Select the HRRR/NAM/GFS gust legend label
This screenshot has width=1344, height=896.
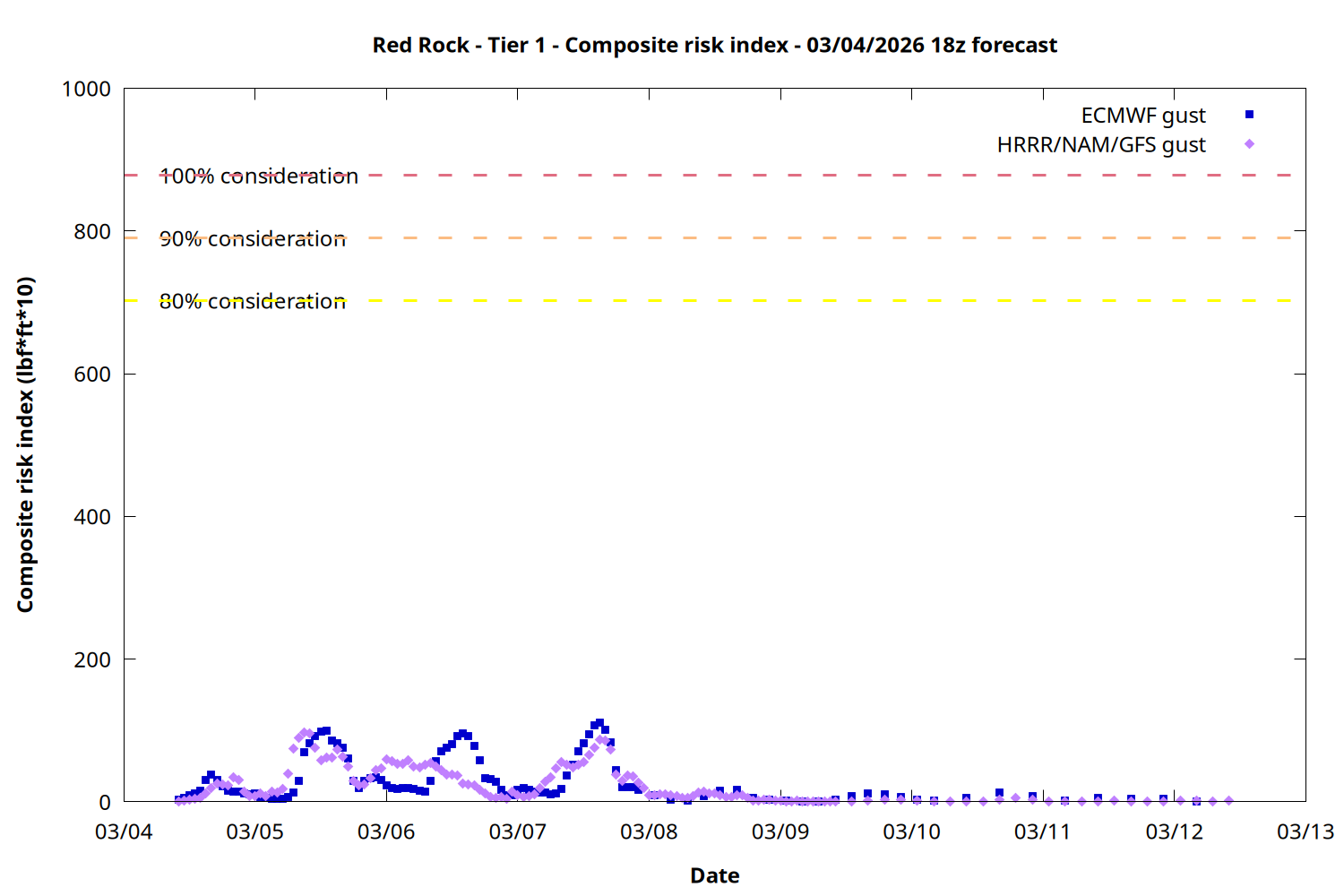[x=1100, y=145]
